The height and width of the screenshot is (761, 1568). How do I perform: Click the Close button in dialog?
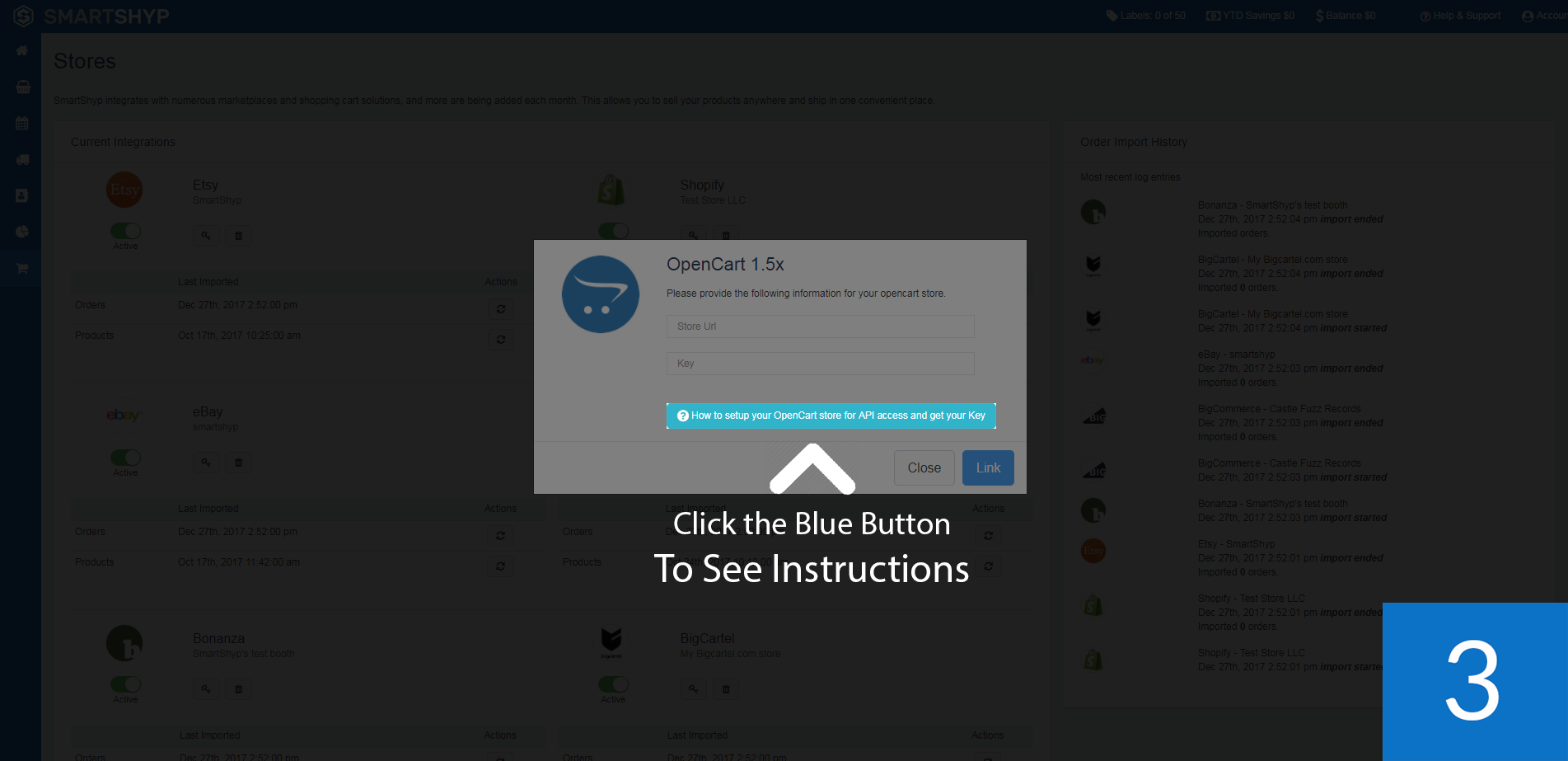click(x=924, y=467)
